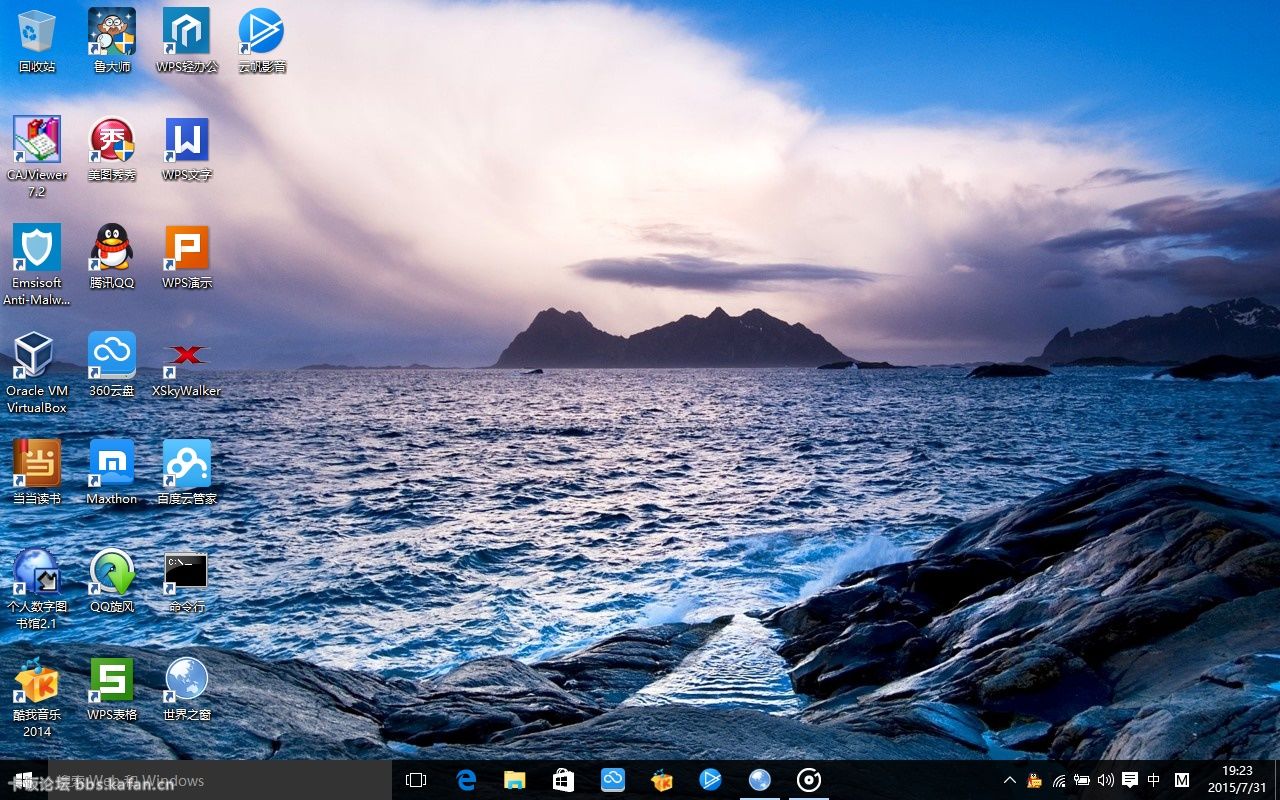The height and width of the screenshot is (800, 1280).
Task: Open the Wi-Fi network tray icon
Action: coord(1058,780)
